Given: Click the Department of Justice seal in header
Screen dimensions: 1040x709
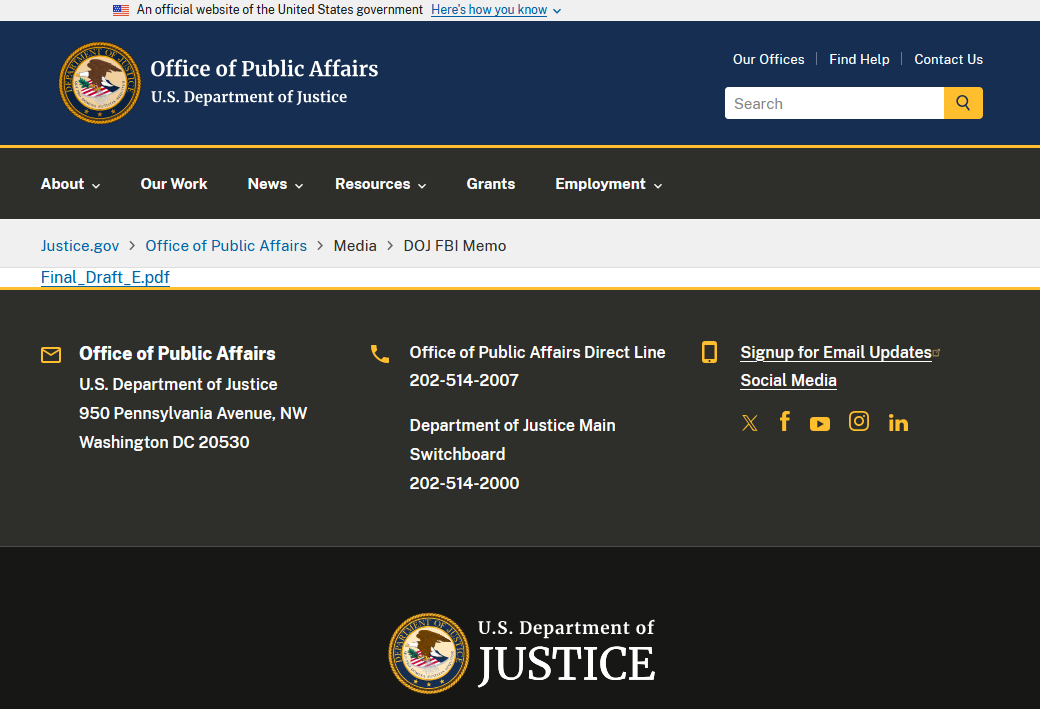Looking at the screenshot, I should tap(99, 83).
